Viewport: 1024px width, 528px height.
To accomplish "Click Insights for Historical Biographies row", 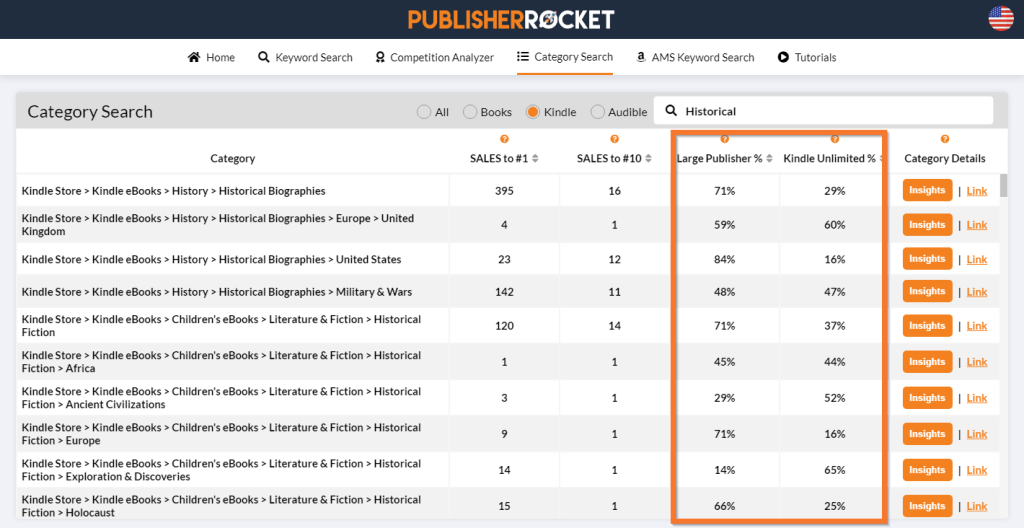I will 927,191.
